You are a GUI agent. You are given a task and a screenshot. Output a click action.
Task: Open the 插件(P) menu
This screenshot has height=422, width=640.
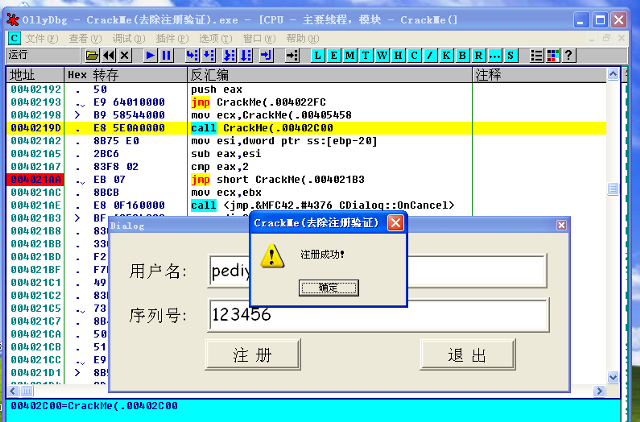coord(172,38)
